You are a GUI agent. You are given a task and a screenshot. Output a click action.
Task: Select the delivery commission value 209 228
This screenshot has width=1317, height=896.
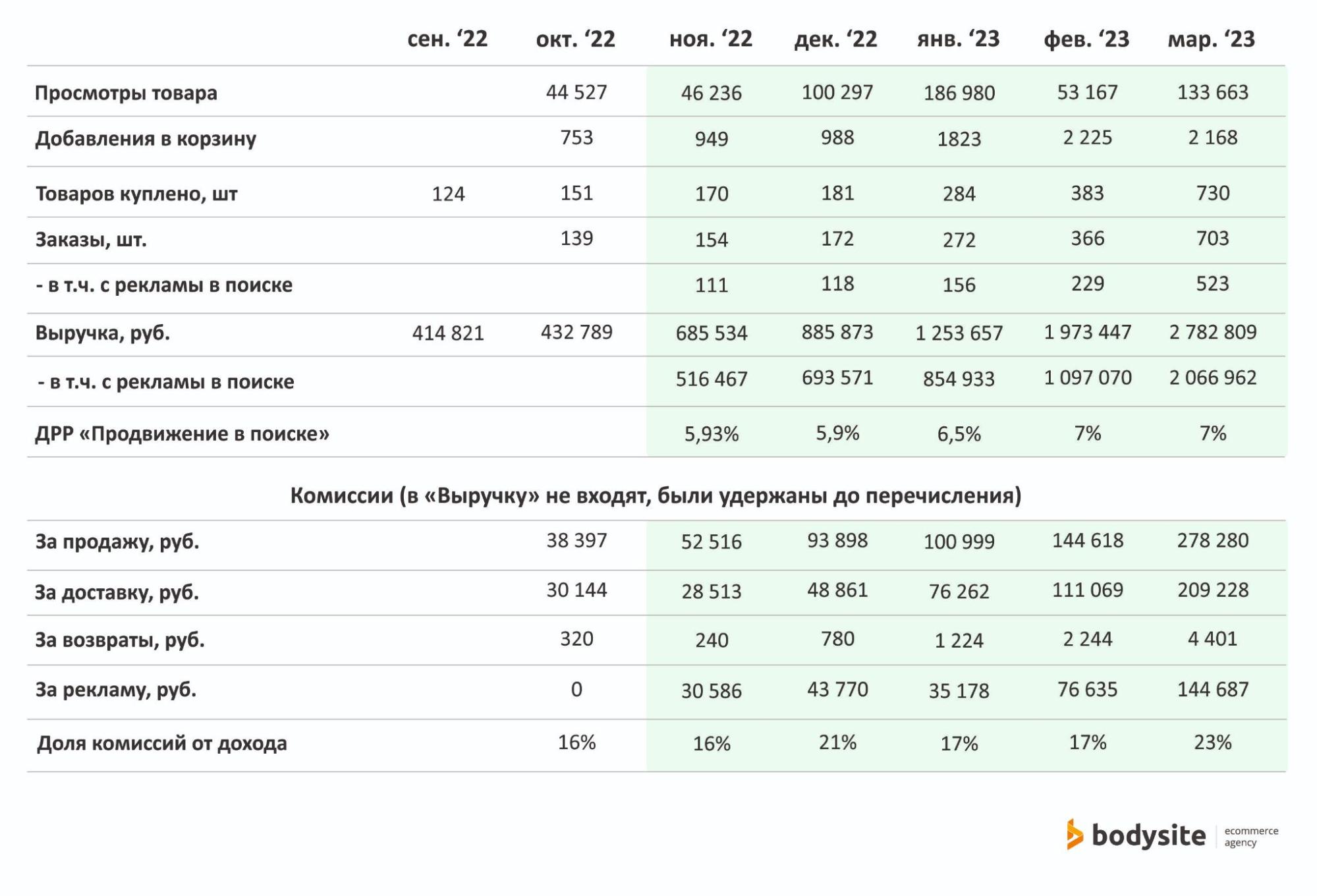click(x=1212, y=590)
